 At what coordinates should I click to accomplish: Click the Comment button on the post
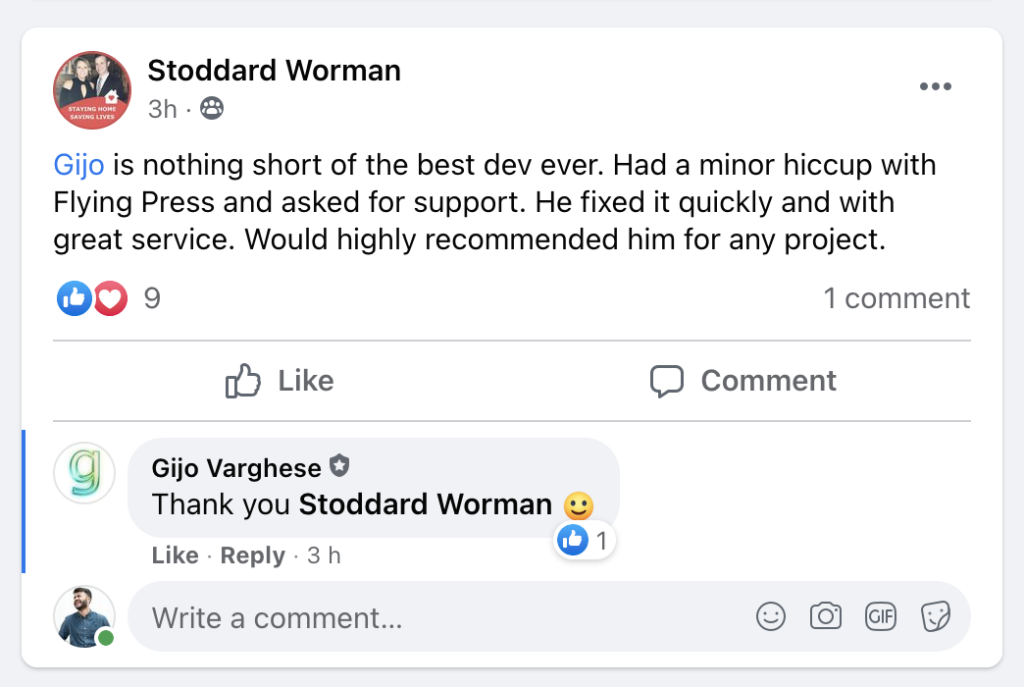tap(743, 381)
